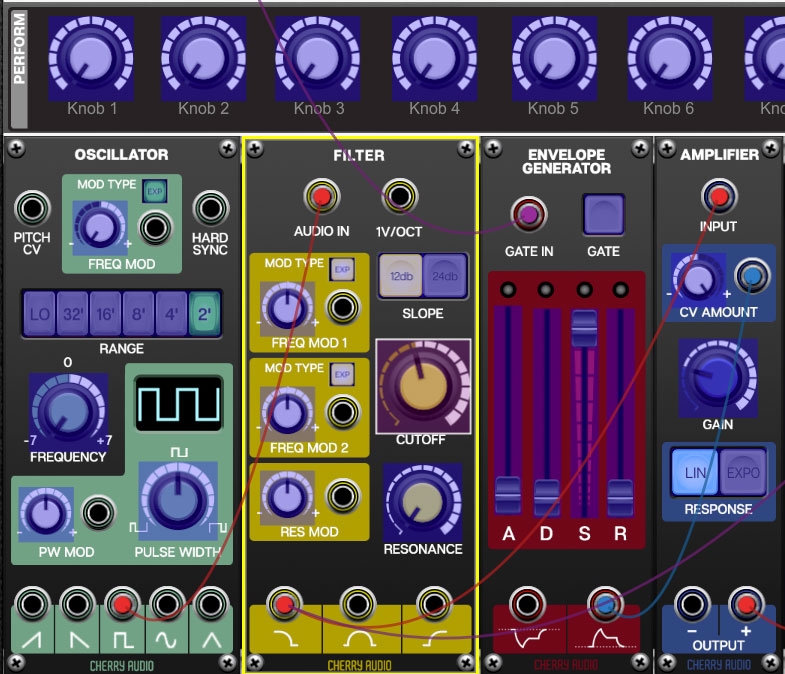Image resolution: width=785 pixels, height=674 pixels.
Task: Toggle Oscillator MOD TYPE EXP switch
Action: click(x=155, y=191)
